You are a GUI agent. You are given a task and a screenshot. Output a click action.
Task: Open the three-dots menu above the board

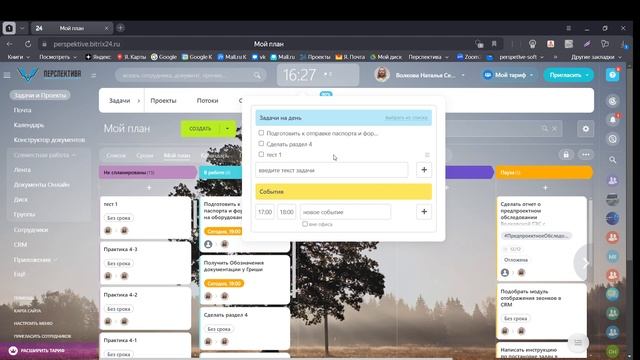pos(586,155)
